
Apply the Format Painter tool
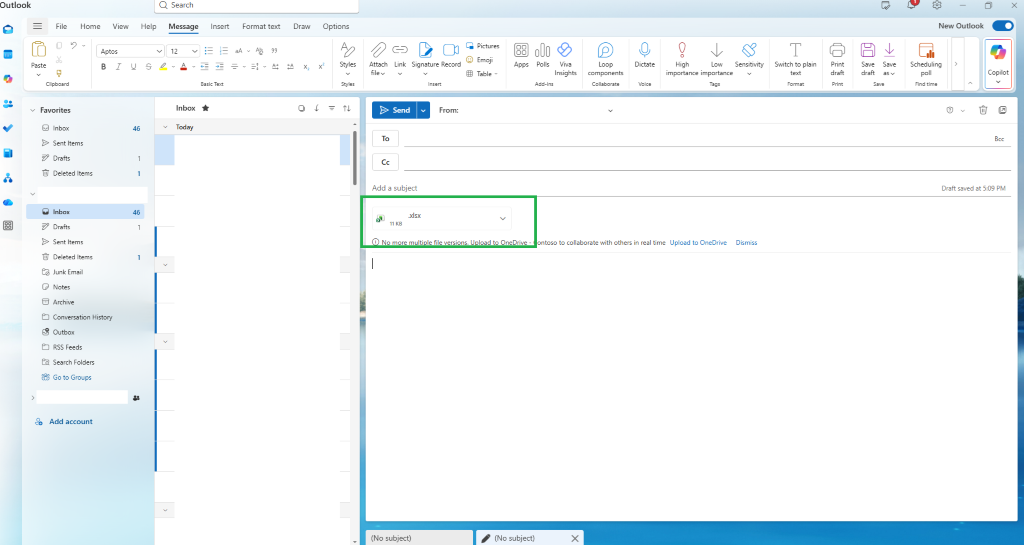pos(59,73)
